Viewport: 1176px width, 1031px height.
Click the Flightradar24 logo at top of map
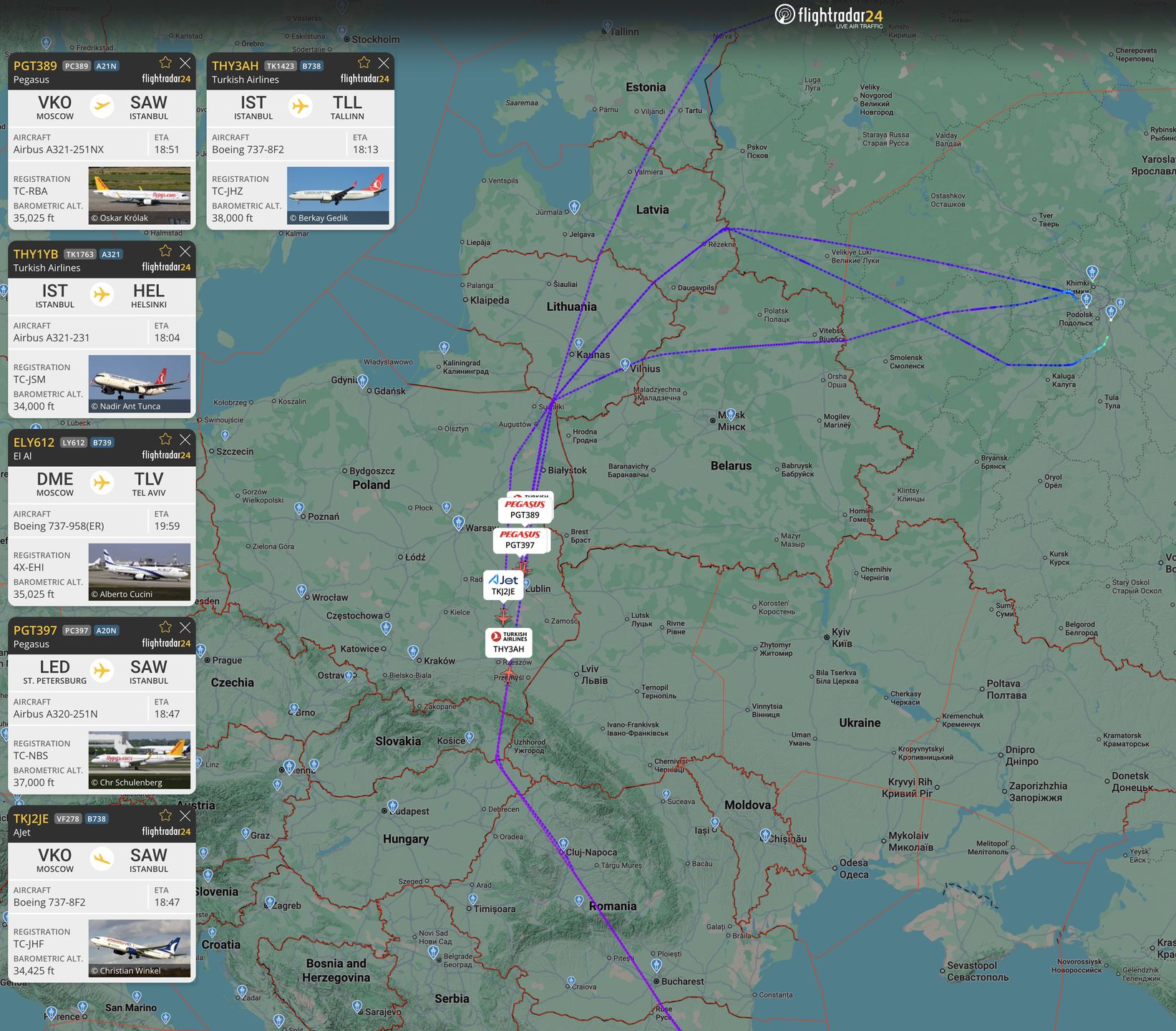(x=829, y=16)
